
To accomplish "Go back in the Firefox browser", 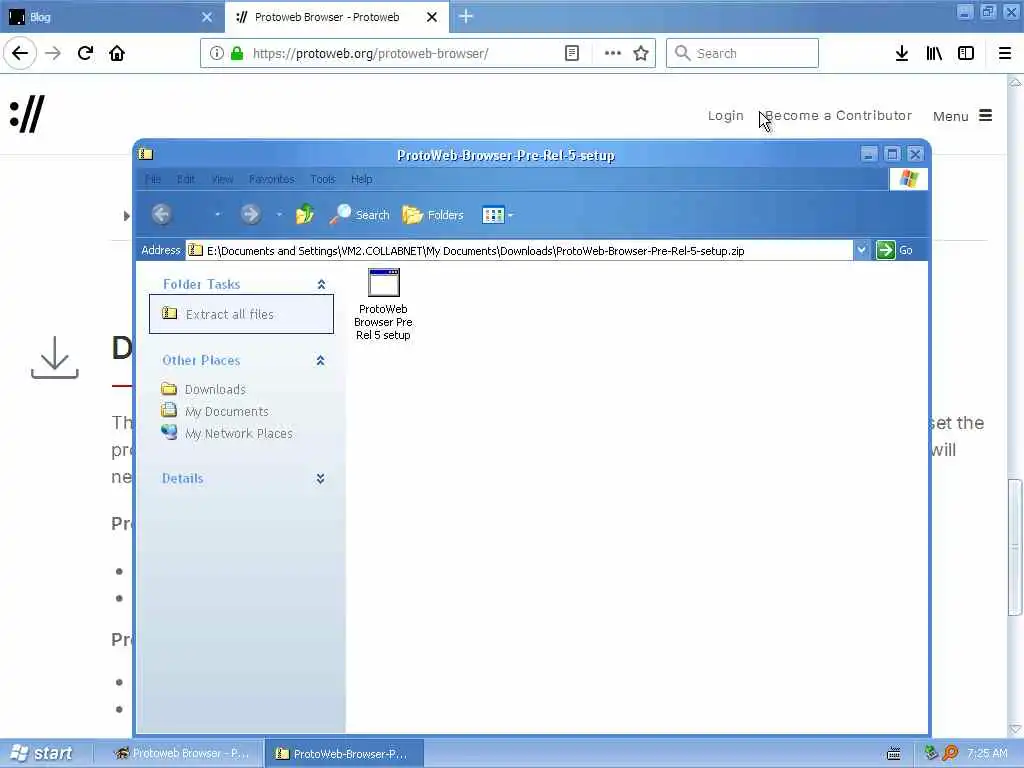I will 20,53.
